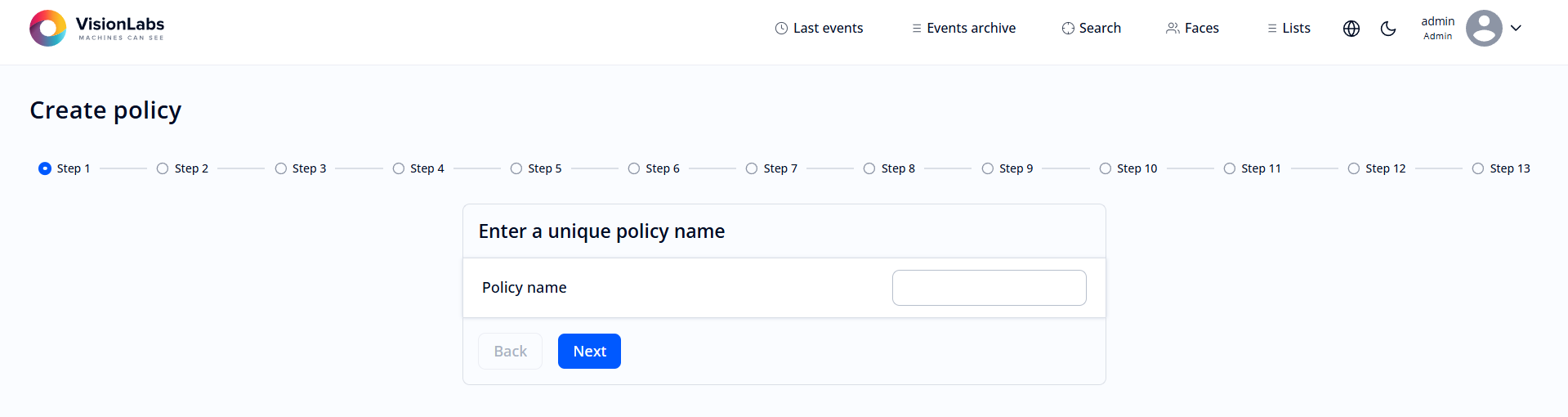Viewport: 1568px width, 417px height.
Task: Open the Events archive page
Action: (971, 29)
